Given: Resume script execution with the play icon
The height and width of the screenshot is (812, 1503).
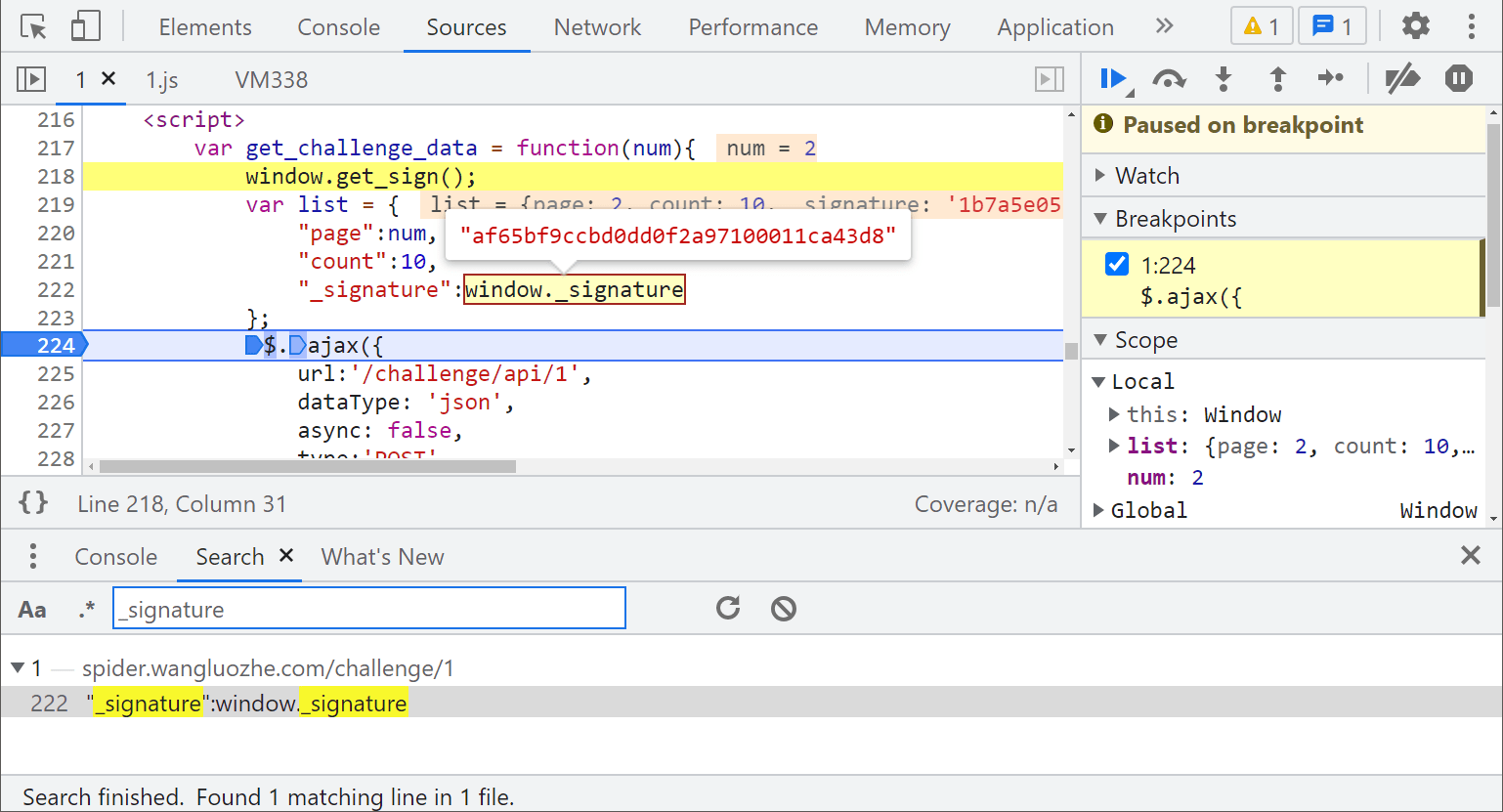Looking at the screenshot, I should tap(1114, 79).
